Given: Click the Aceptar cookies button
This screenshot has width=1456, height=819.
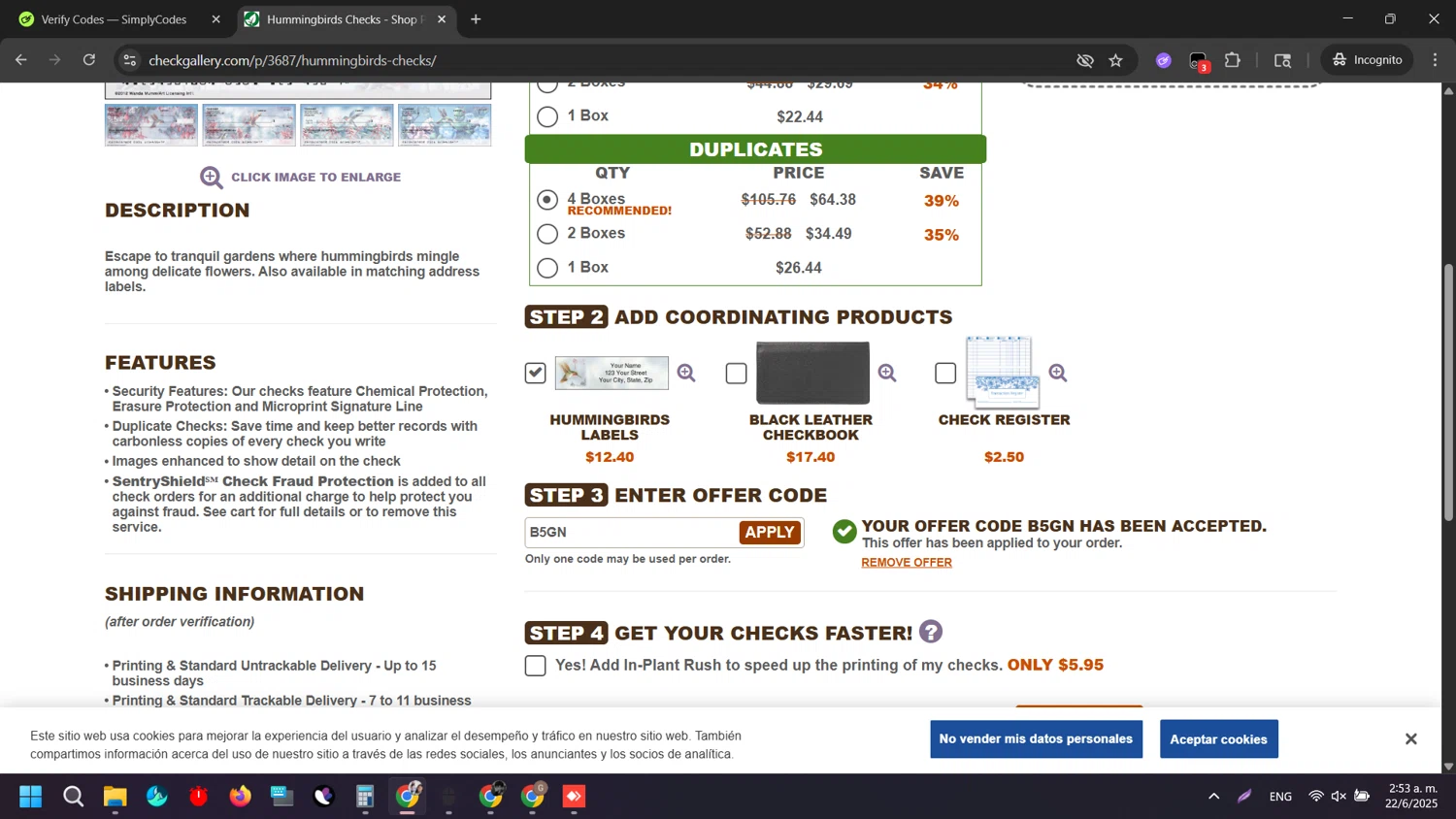Looking at the screenshot, I should click(1218, 739).
